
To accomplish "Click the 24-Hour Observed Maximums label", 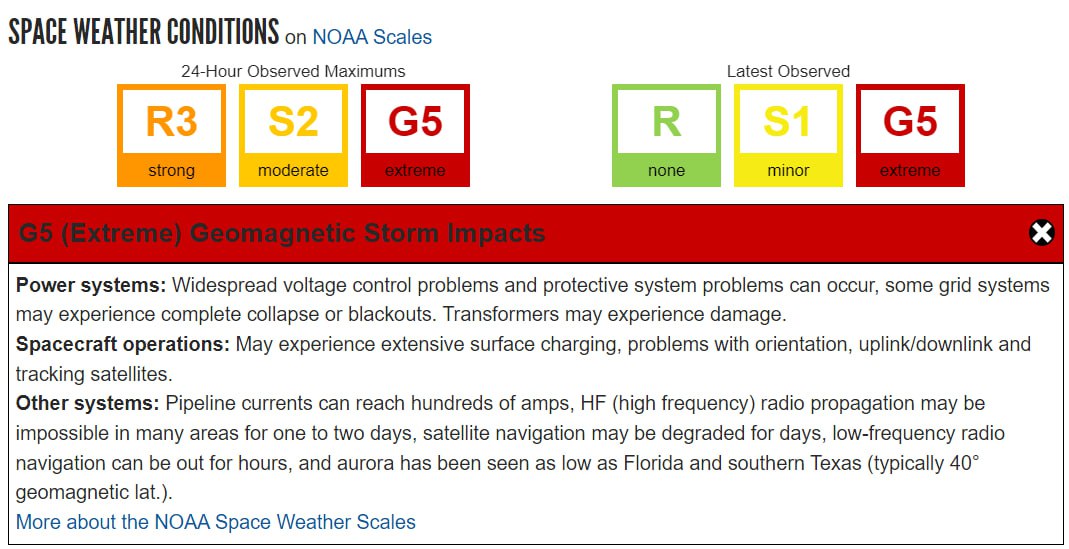I will point(293,71).
